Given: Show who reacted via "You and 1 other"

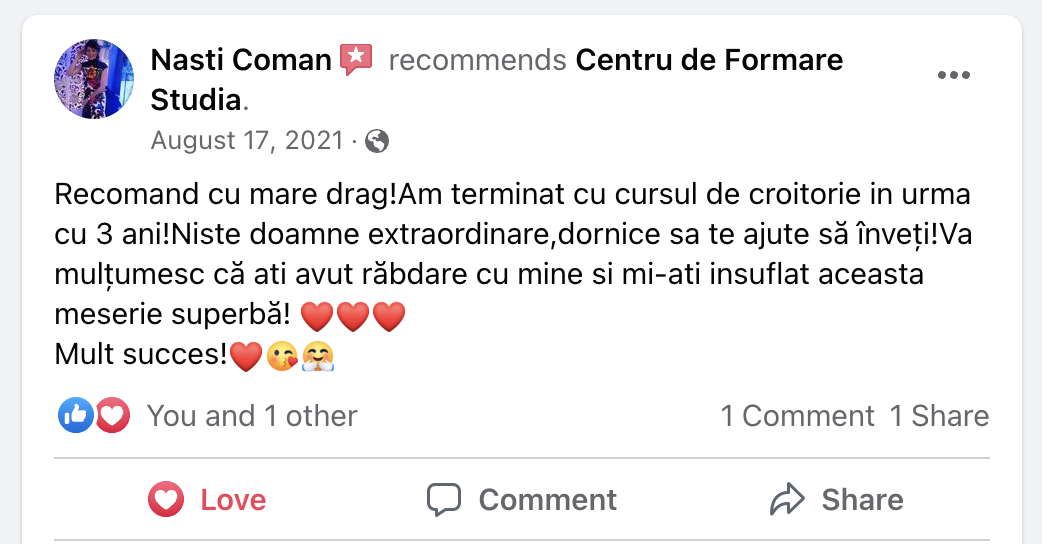Looking at the screenshot, I should [252, 415].
